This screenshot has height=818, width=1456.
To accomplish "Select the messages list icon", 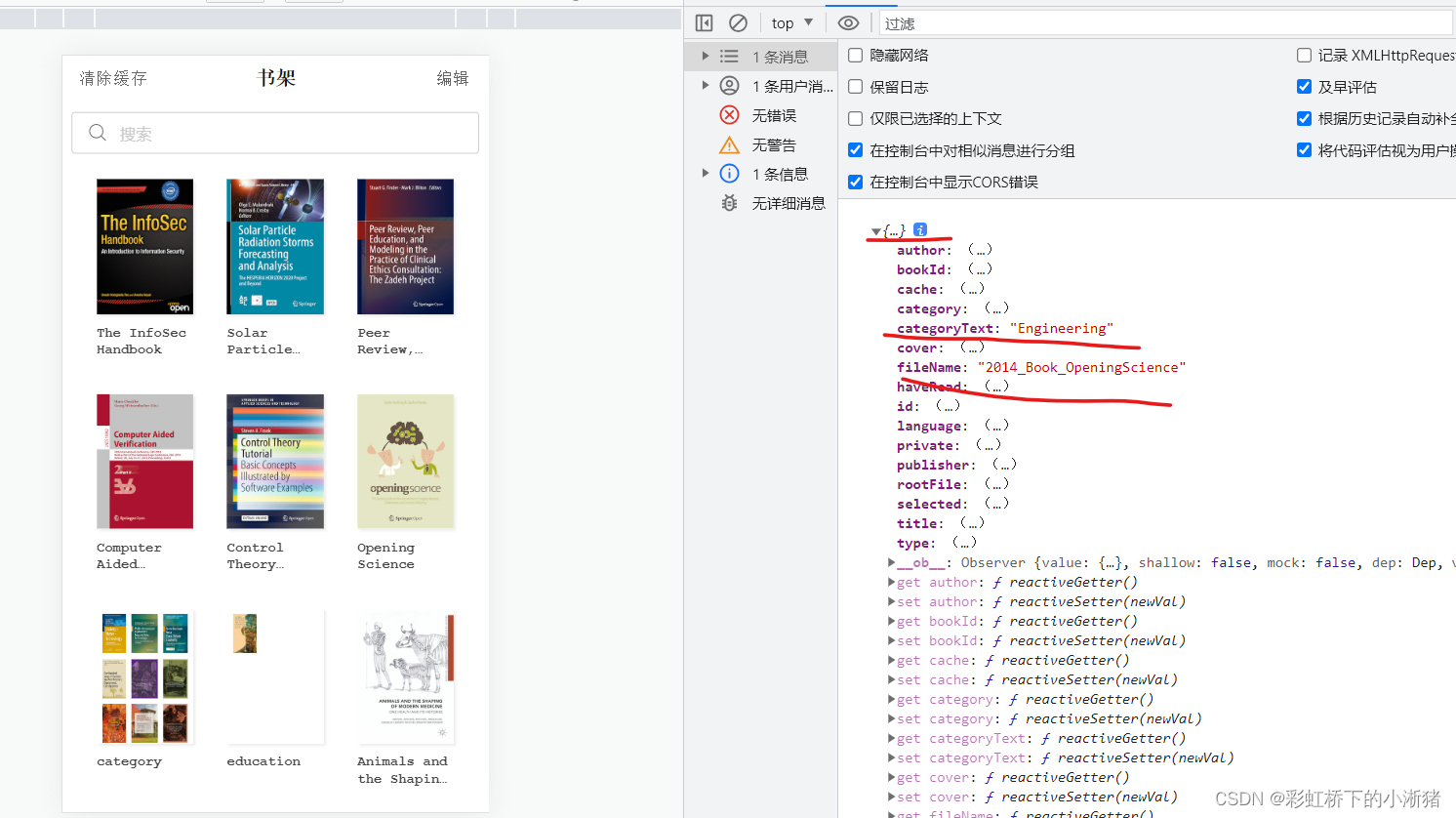I will [729, 57].
